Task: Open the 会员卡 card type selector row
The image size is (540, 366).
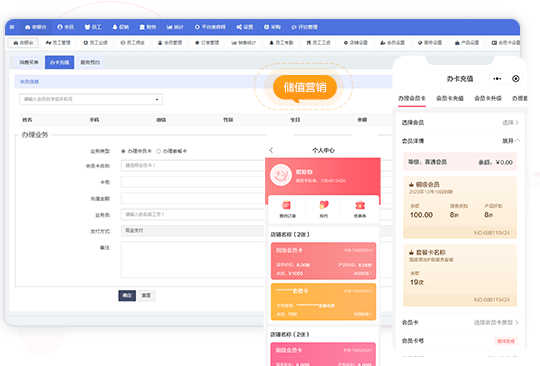Action: click(x=460, y=323)
